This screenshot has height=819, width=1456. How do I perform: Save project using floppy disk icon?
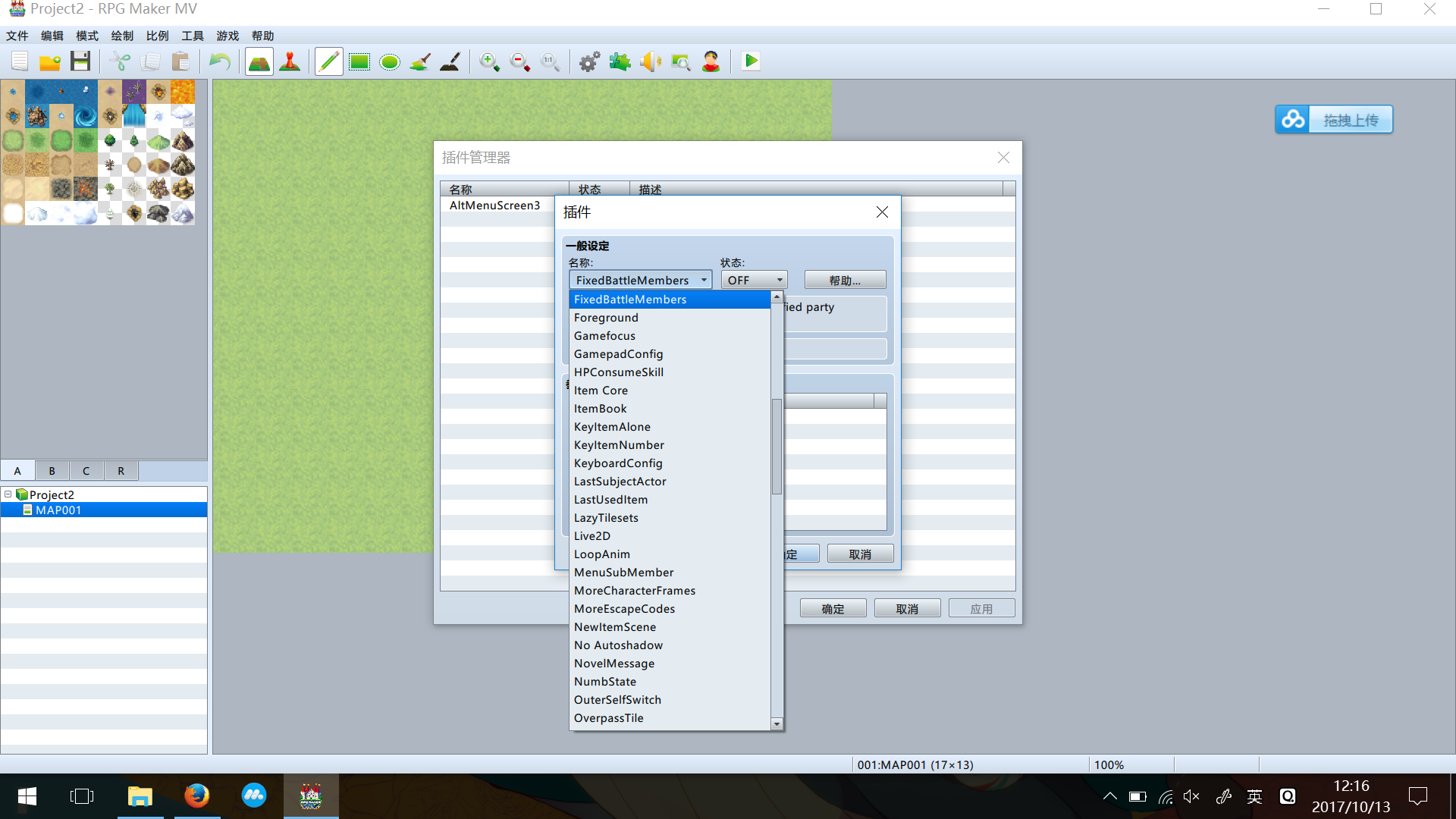pos(80,61)
